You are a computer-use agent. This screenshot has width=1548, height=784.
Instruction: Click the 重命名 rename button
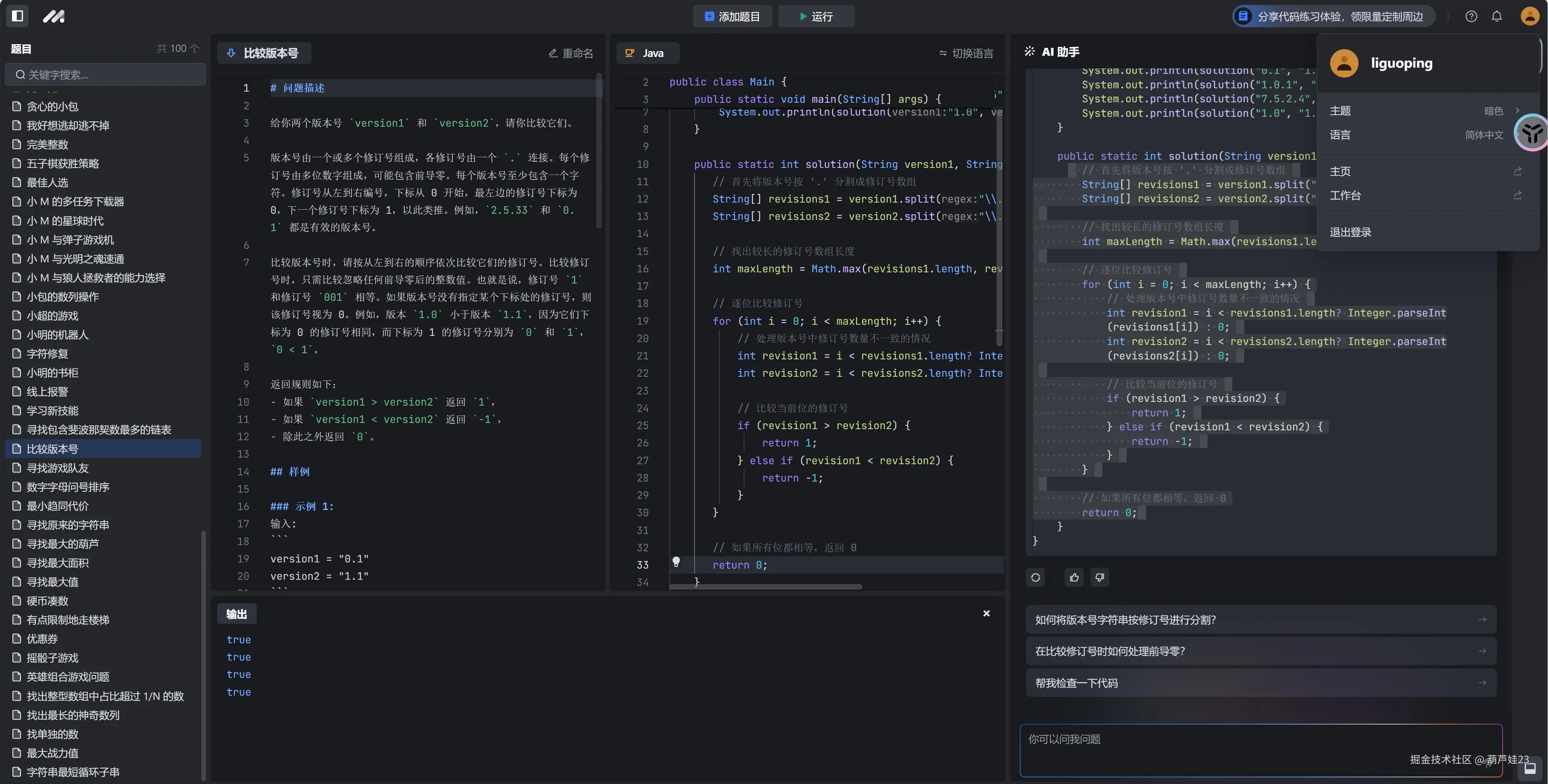tap(570, 54)
